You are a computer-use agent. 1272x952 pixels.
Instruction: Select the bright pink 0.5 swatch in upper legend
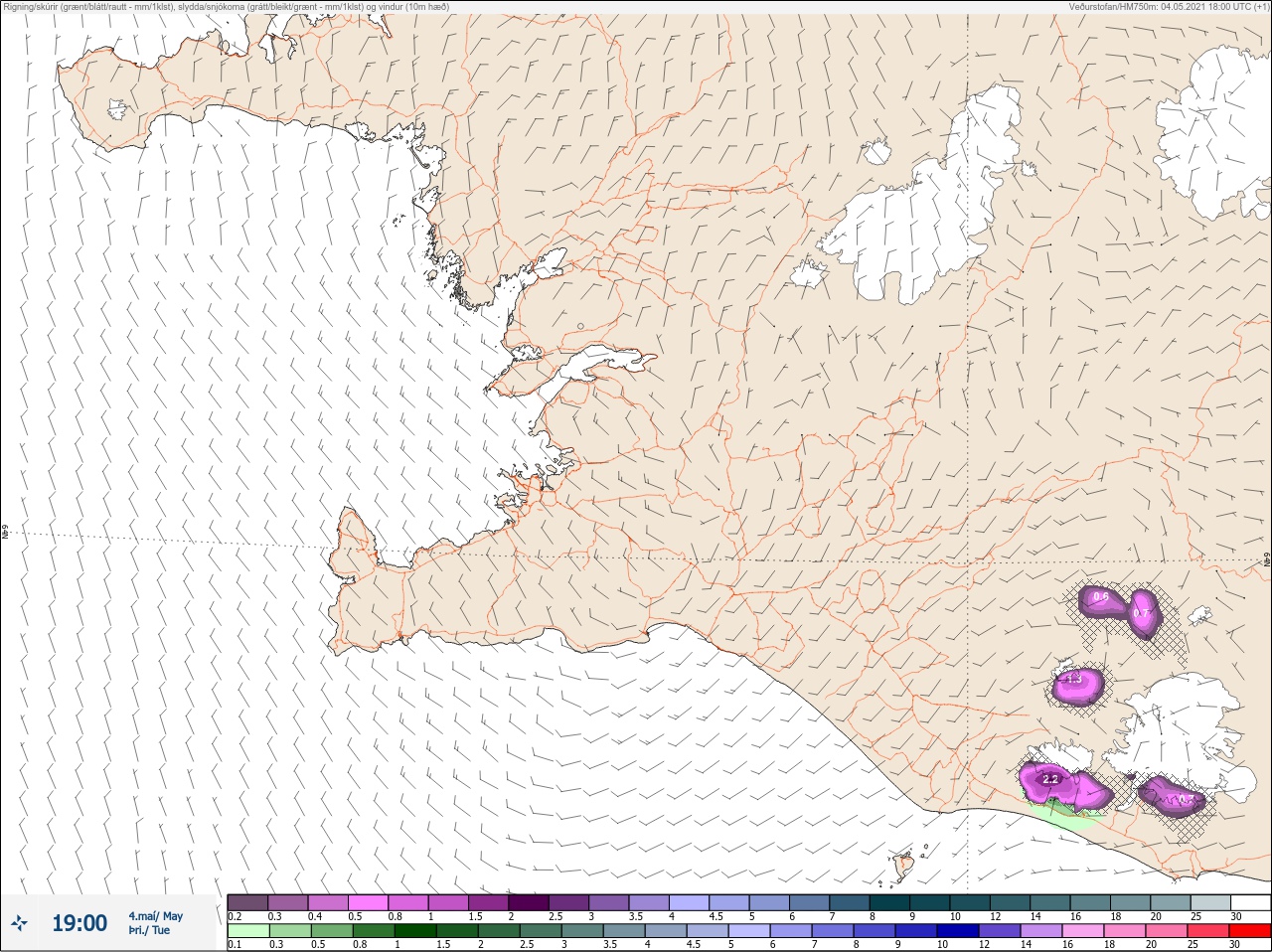pos(368,902)
